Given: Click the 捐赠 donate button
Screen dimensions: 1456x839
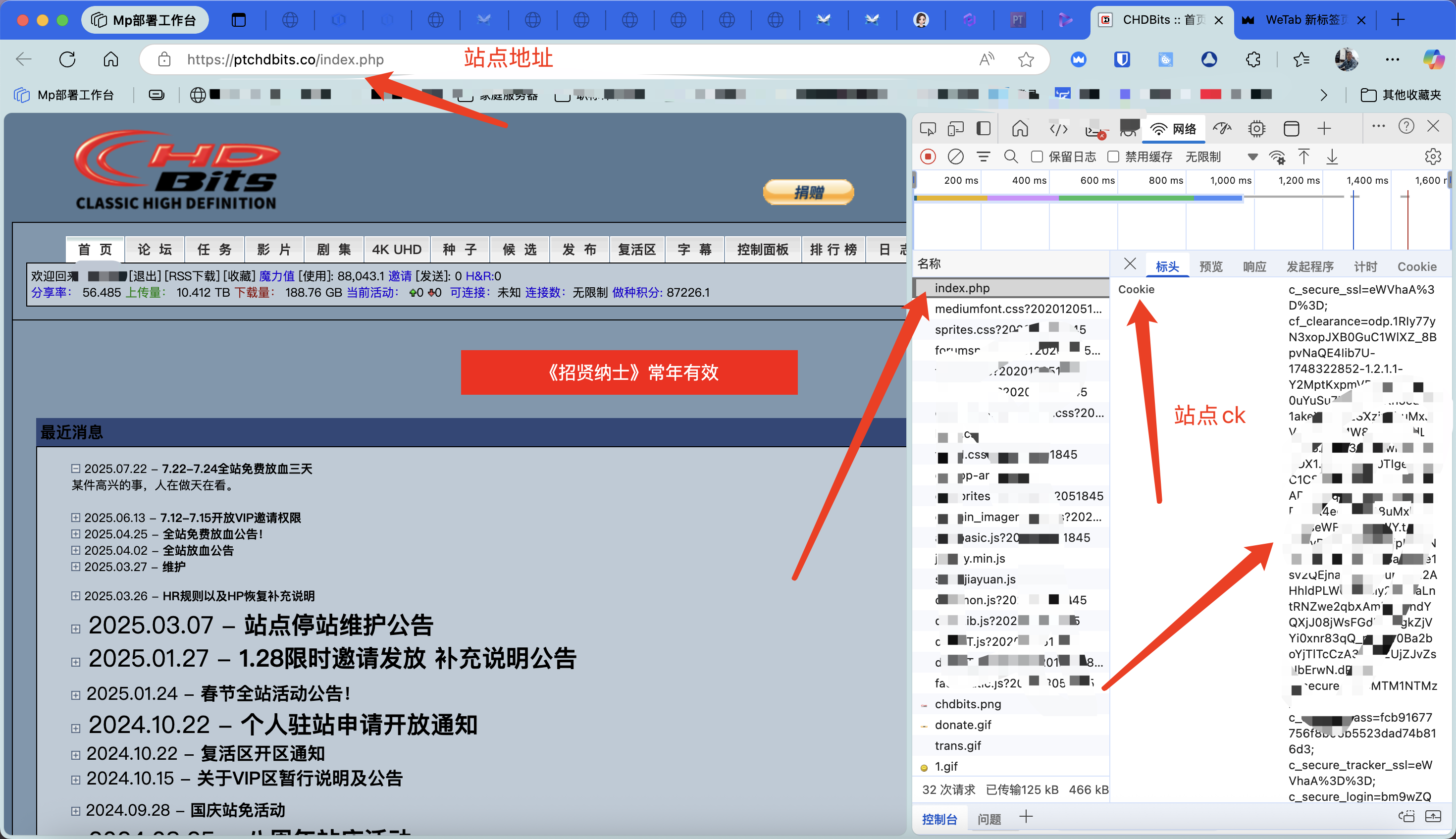Looking at the screenshot, I should point(808,192).
